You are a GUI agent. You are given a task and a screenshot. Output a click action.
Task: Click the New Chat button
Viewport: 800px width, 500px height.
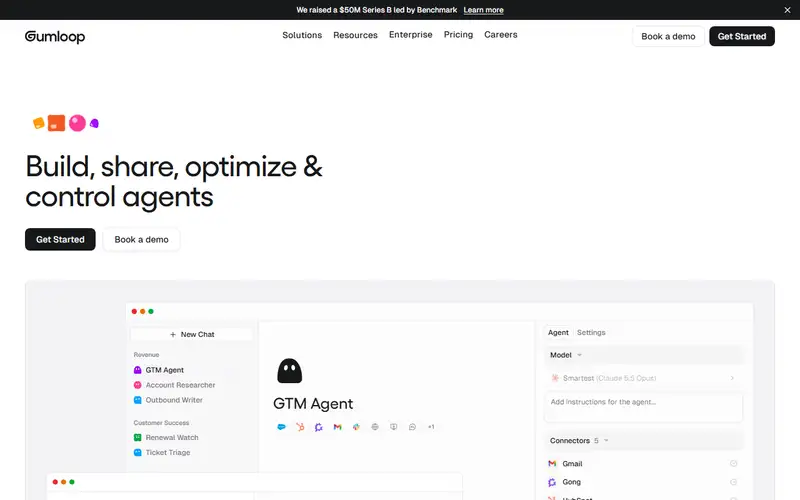pyautogui.click(x=192, y=334)
